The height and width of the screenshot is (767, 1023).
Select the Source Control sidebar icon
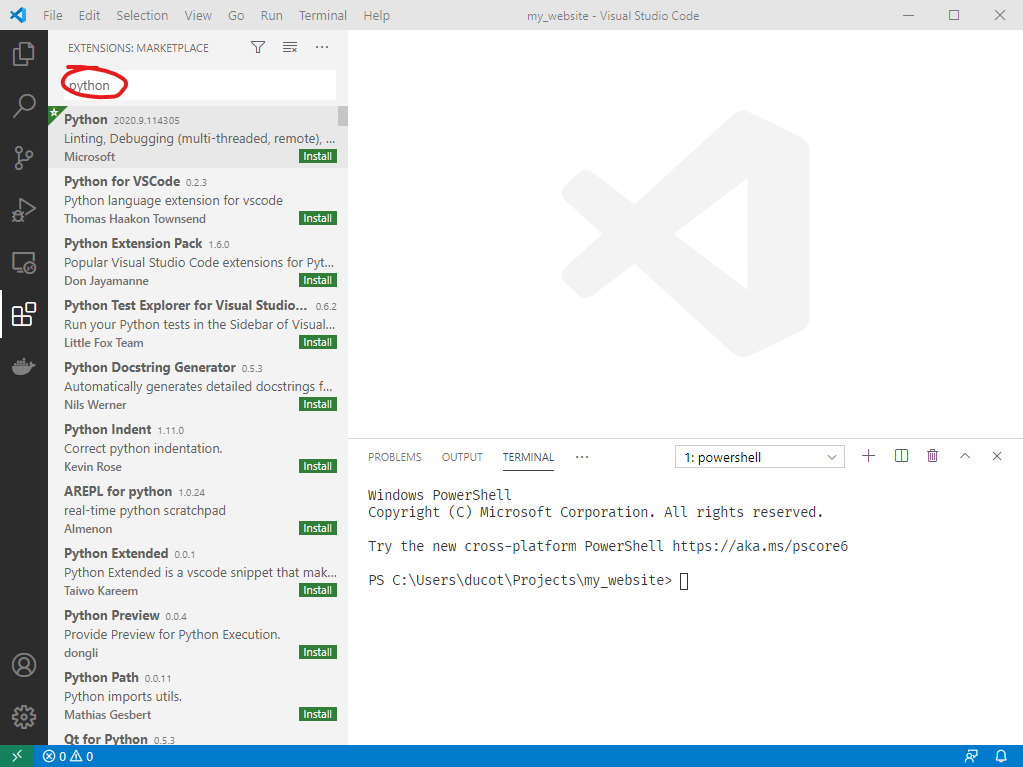coord(24,158)
